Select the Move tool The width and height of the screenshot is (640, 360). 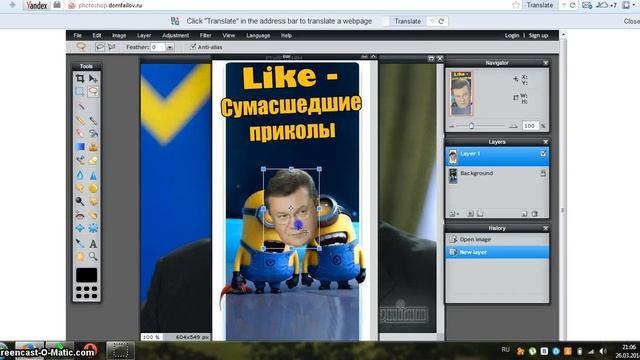coord(93,78)
